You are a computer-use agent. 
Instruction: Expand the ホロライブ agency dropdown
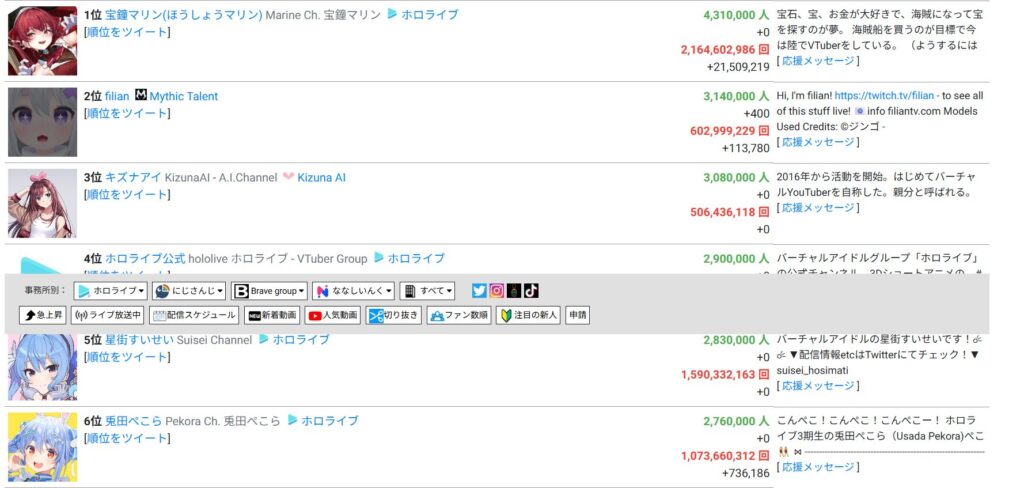(112, 291)
